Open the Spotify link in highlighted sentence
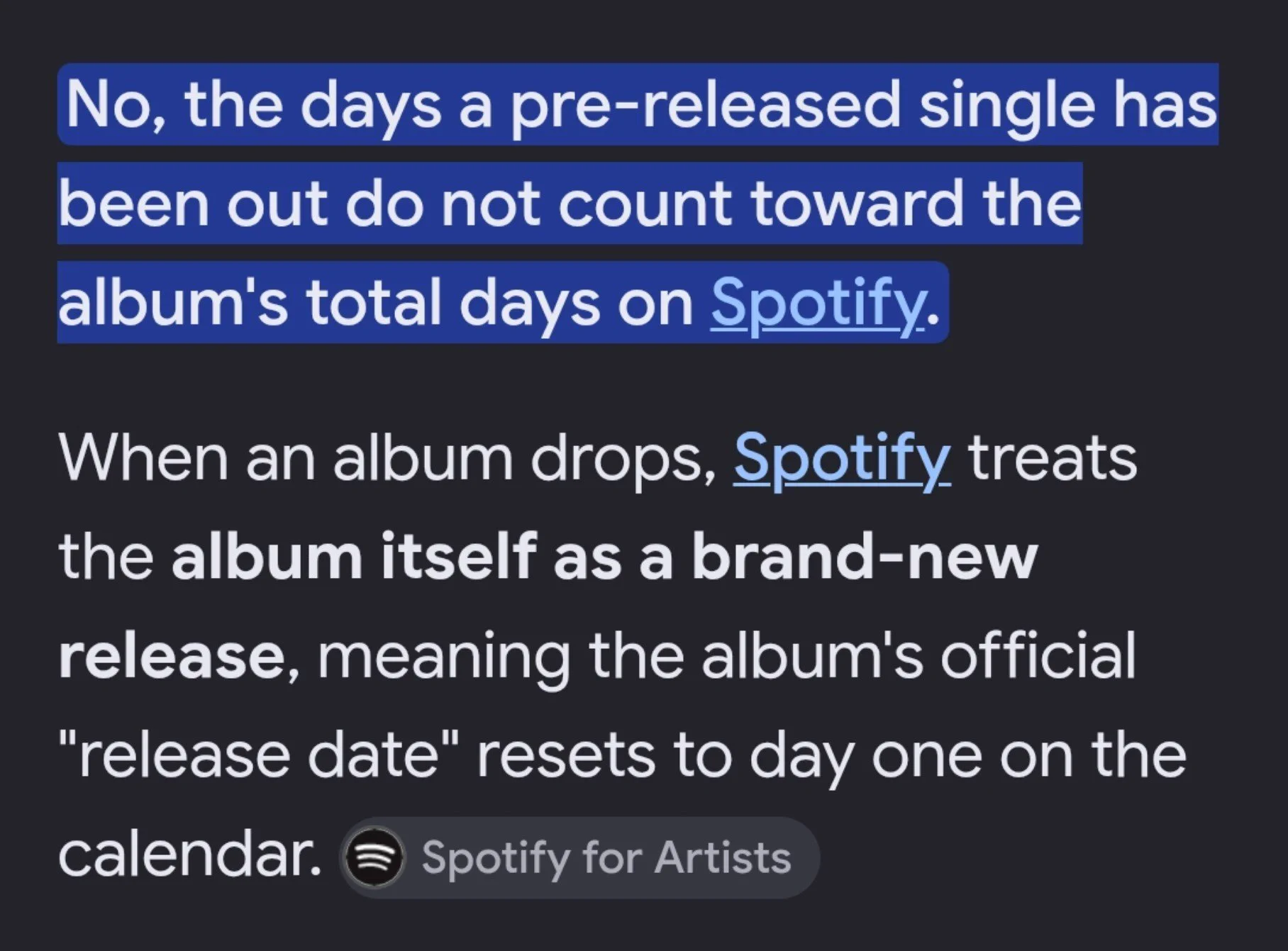This screenshot has width=1288, height=951. pos(818,304)
